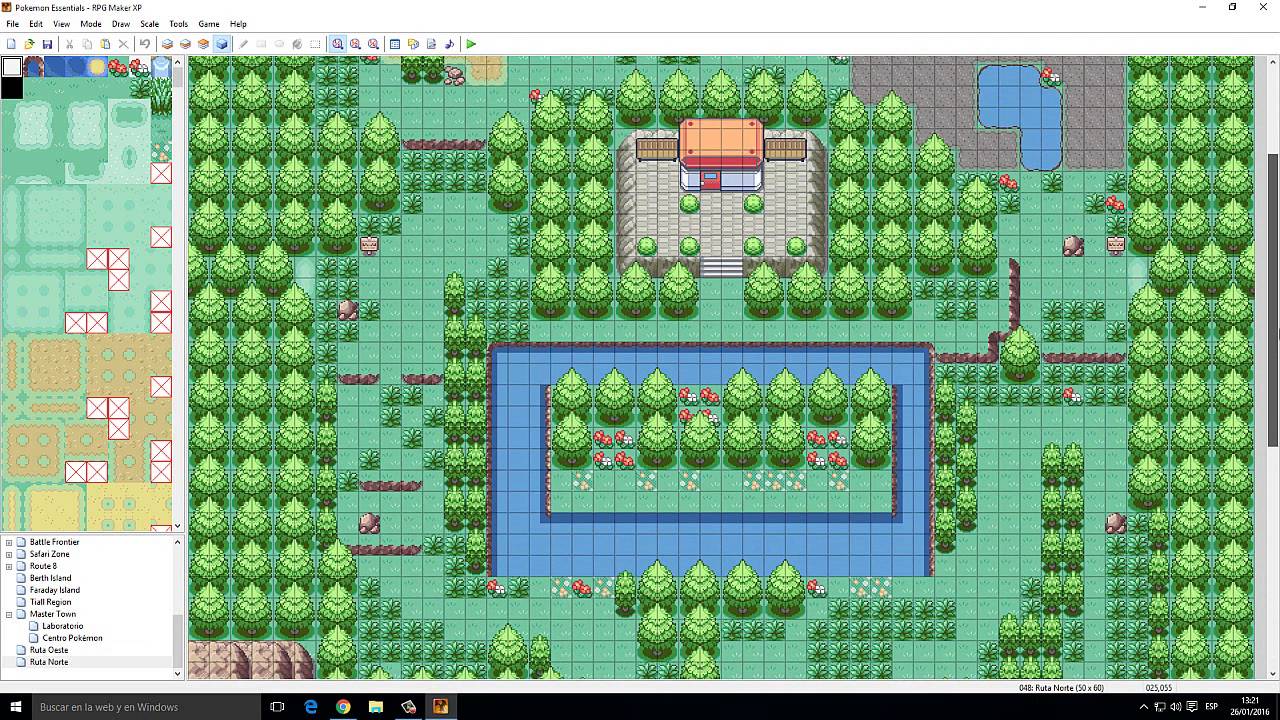The image size is (1280, 720).
Task: Select the Ruta Norte map
Action: pos(48,662)
